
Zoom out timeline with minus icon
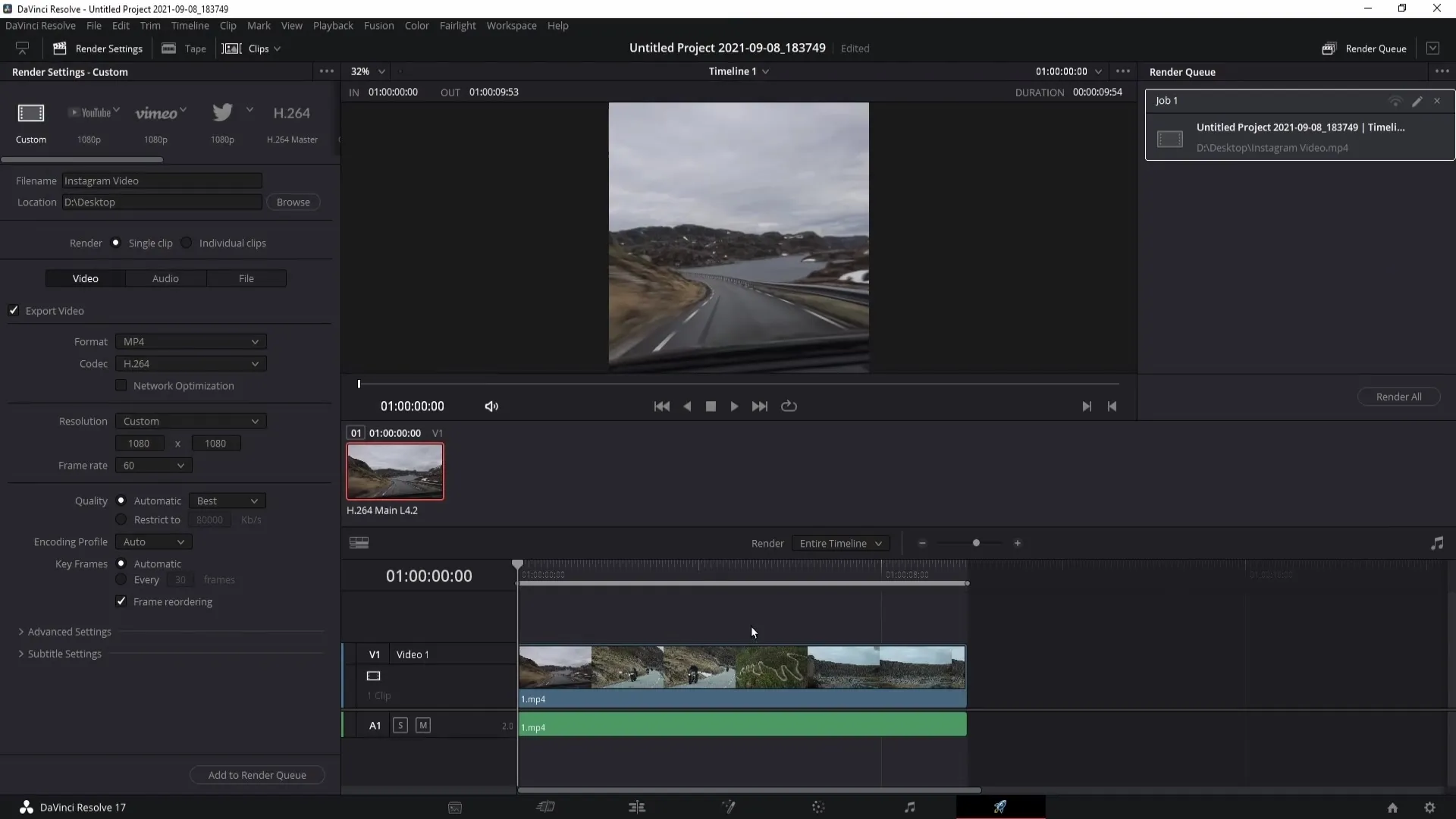pyautogui.click(x=922, y=543)
